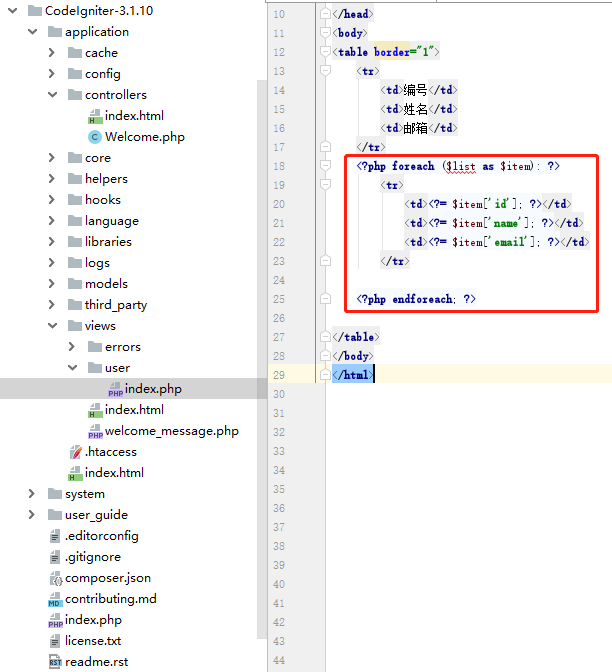The image size is (612, 672).
Task: Fold the table tag at line 12
Action: pos(325,52)
